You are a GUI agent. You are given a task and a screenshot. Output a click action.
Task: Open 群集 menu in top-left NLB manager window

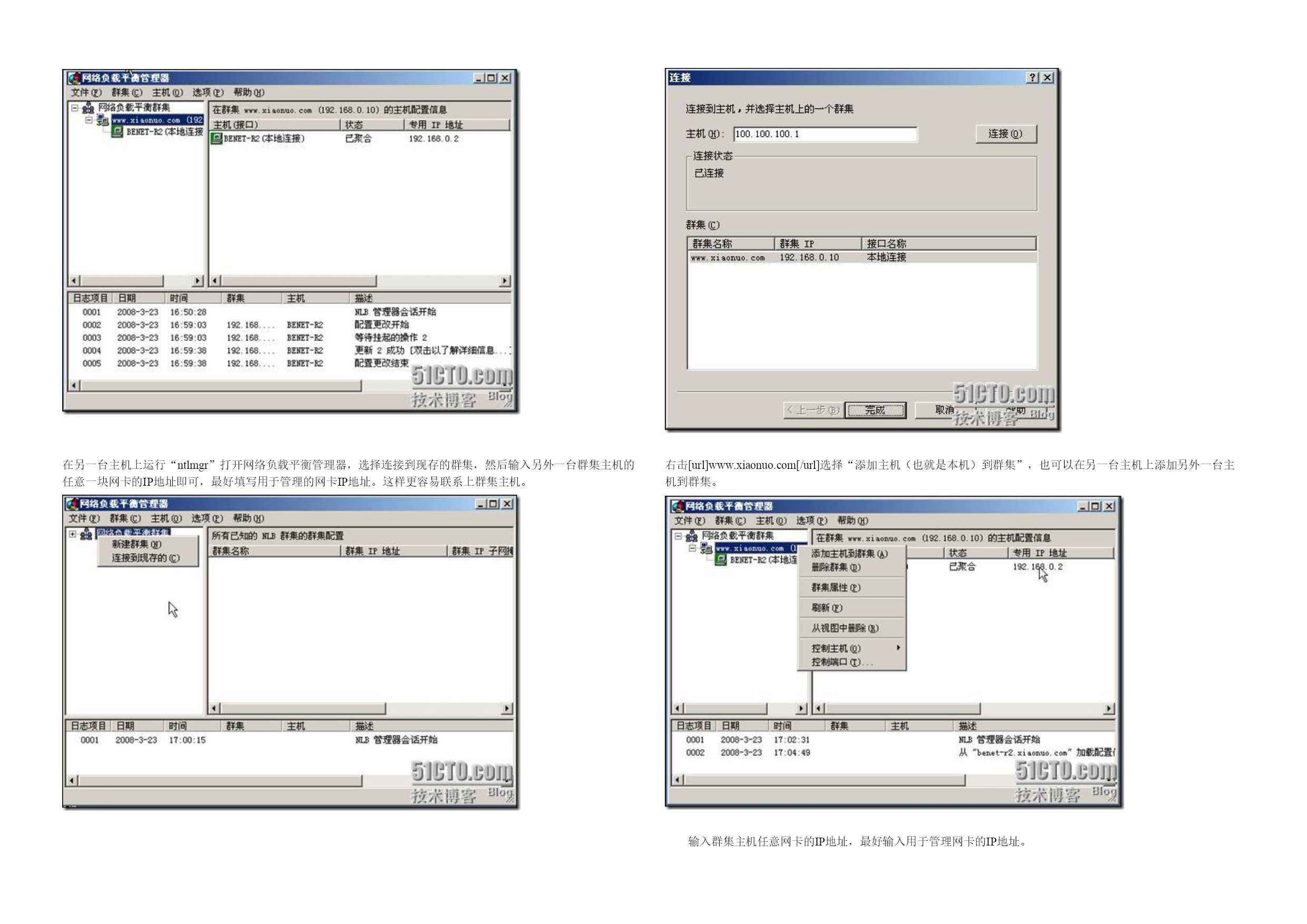(127, 92)
